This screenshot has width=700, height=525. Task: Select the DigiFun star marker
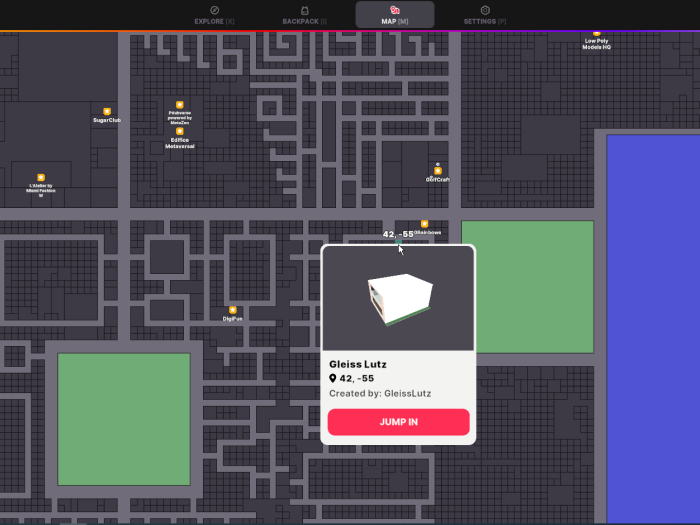[x=233, y=310]
